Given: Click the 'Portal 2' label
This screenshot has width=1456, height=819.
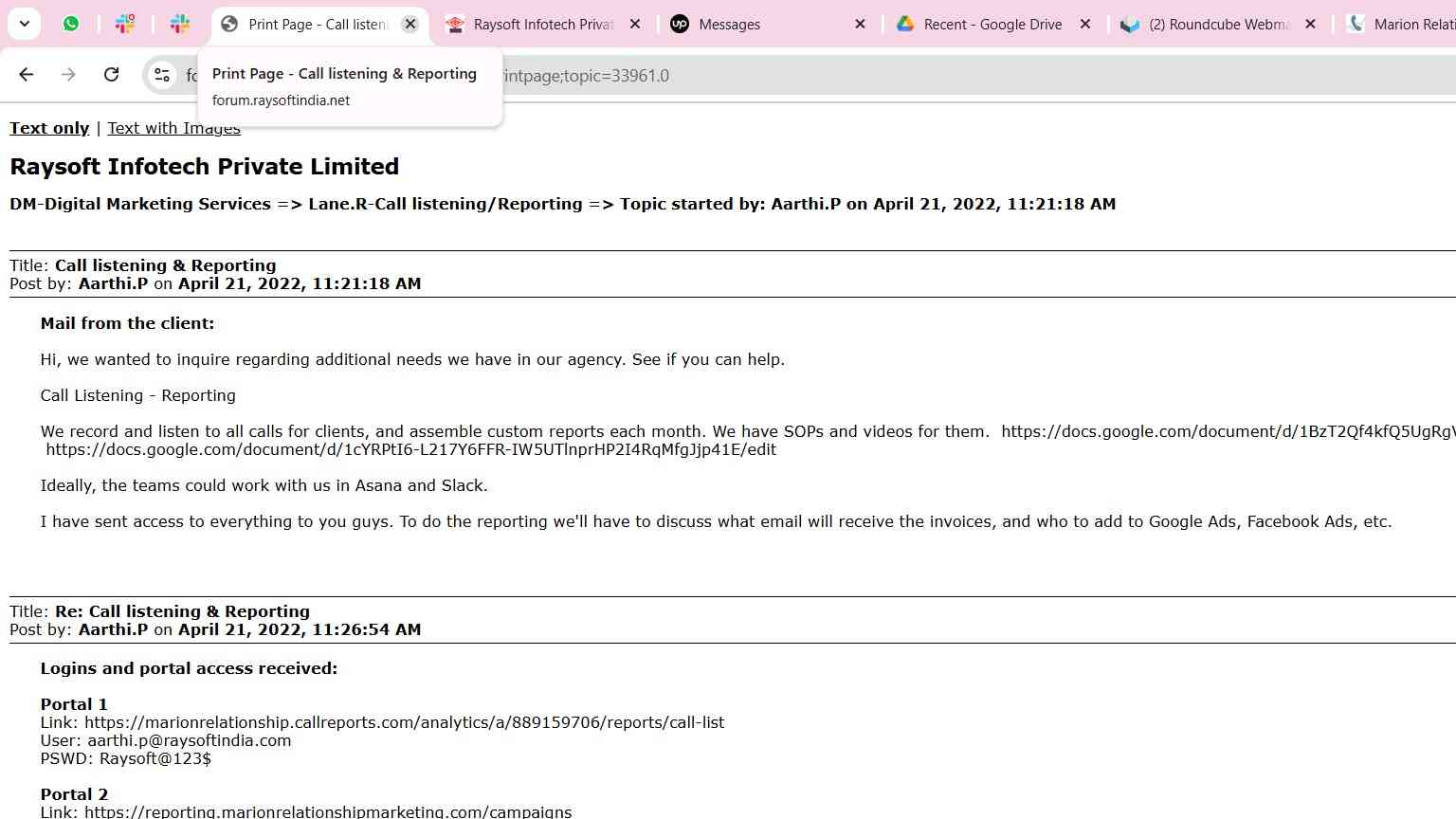Looking at the screenshot, I should click(x=74, y=794).
